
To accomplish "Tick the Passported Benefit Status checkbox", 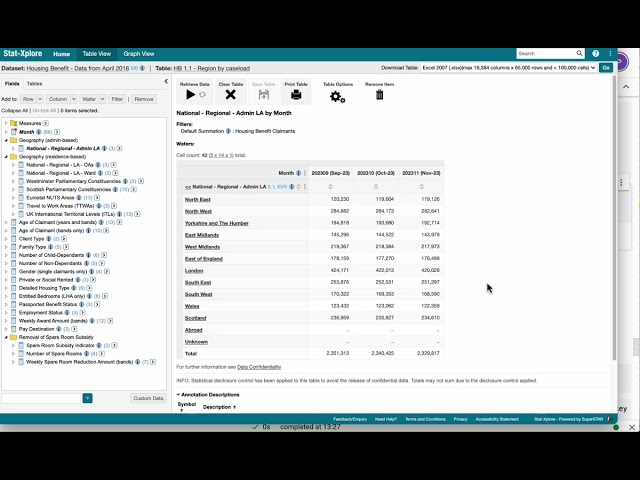I will pyautogui.click(x=13, y=304).
